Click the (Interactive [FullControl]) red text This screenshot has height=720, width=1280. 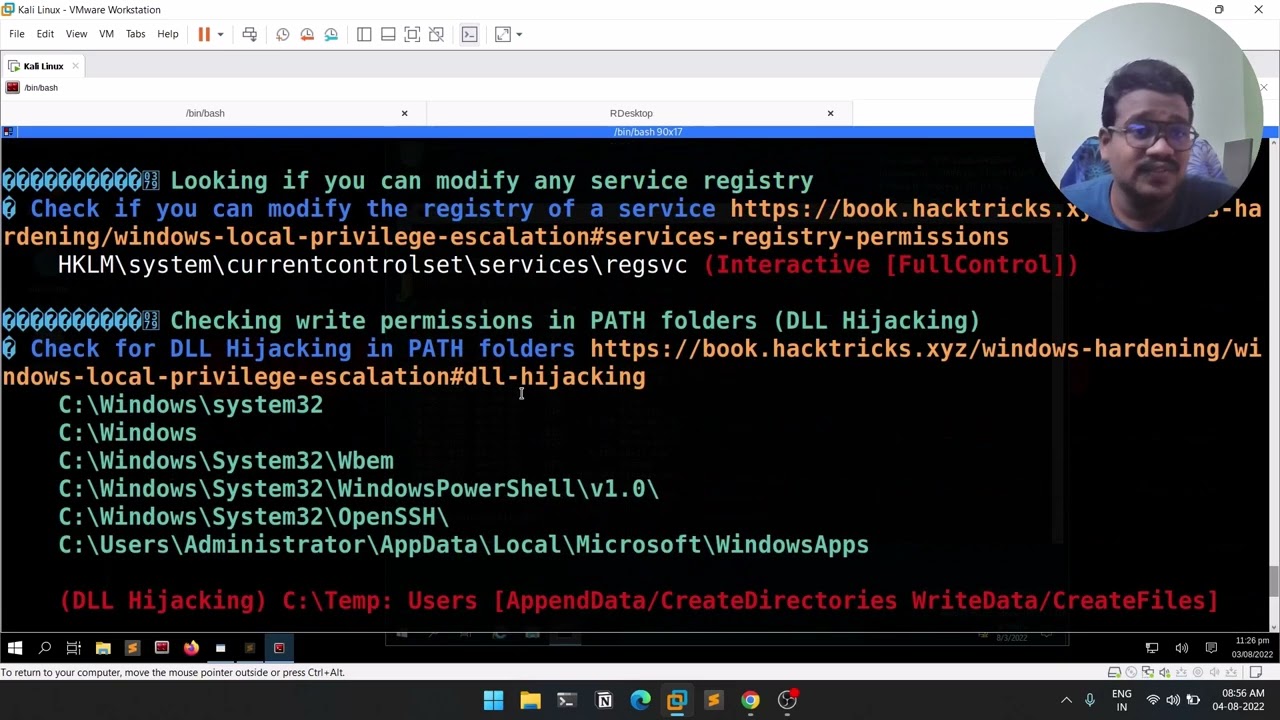coord(891,264)
